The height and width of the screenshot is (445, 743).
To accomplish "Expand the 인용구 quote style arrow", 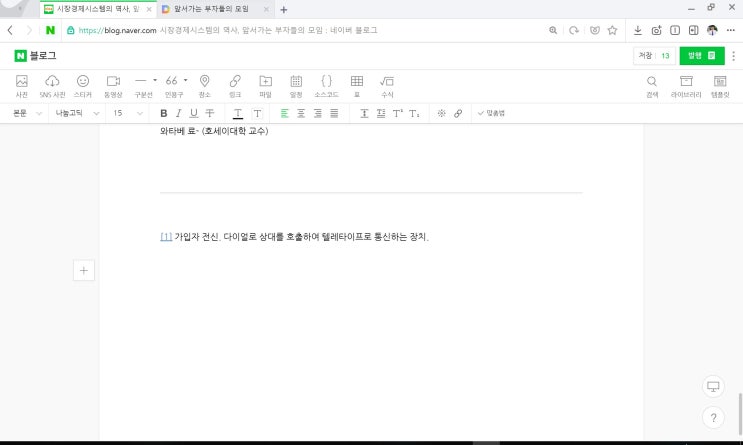I will 185,80.
